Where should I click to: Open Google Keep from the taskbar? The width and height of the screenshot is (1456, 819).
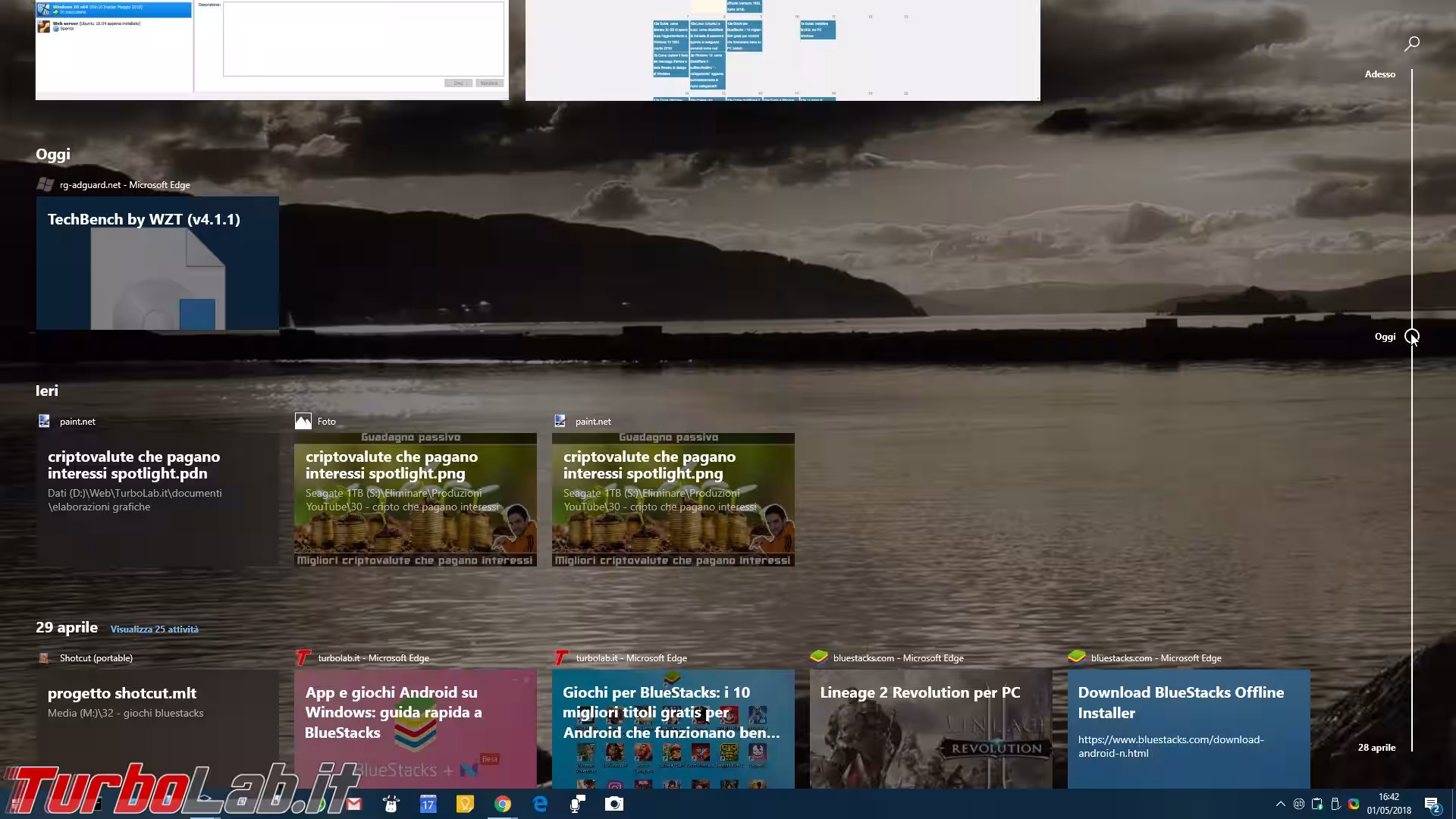466,804
